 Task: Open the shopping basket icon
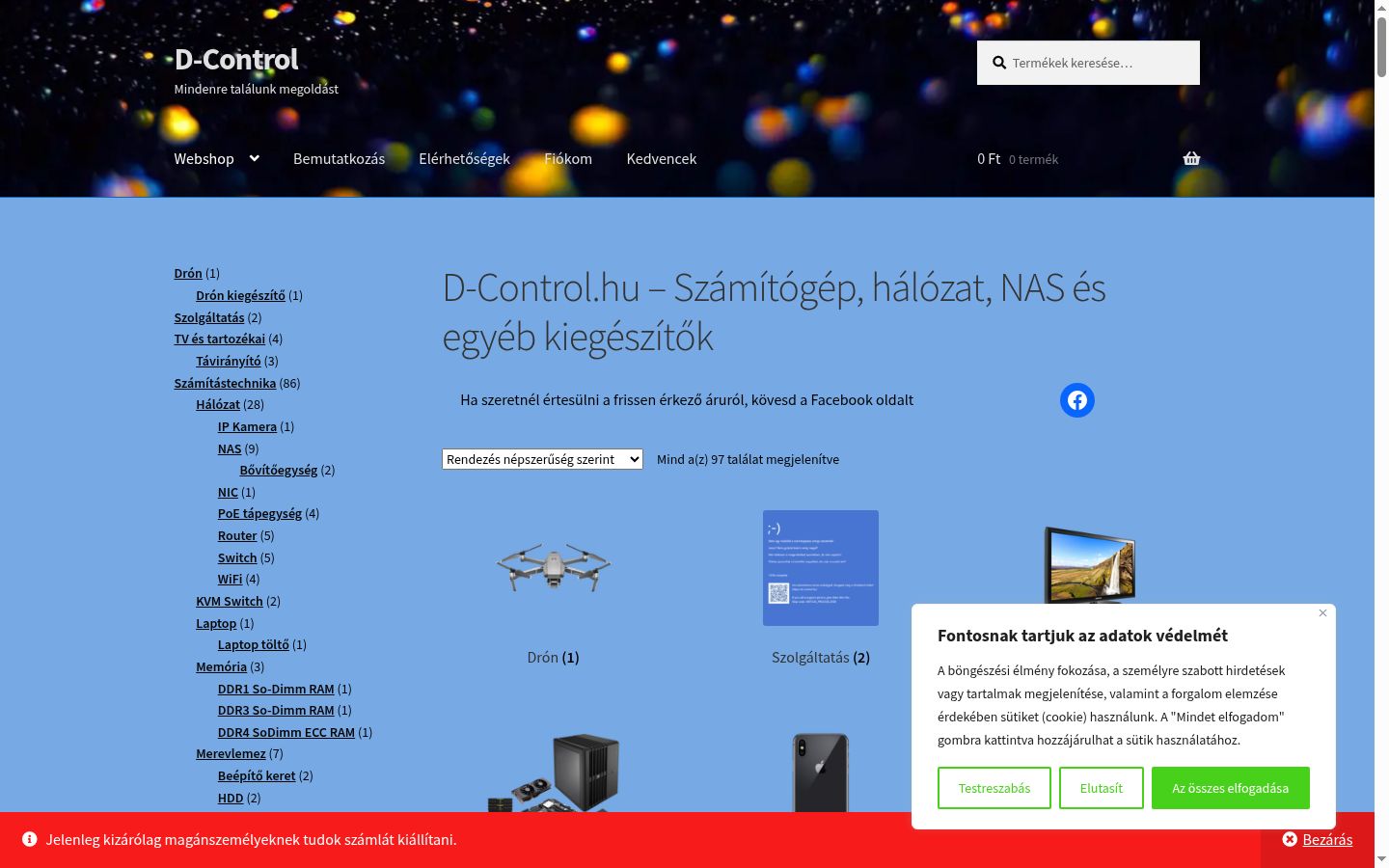1191,159
